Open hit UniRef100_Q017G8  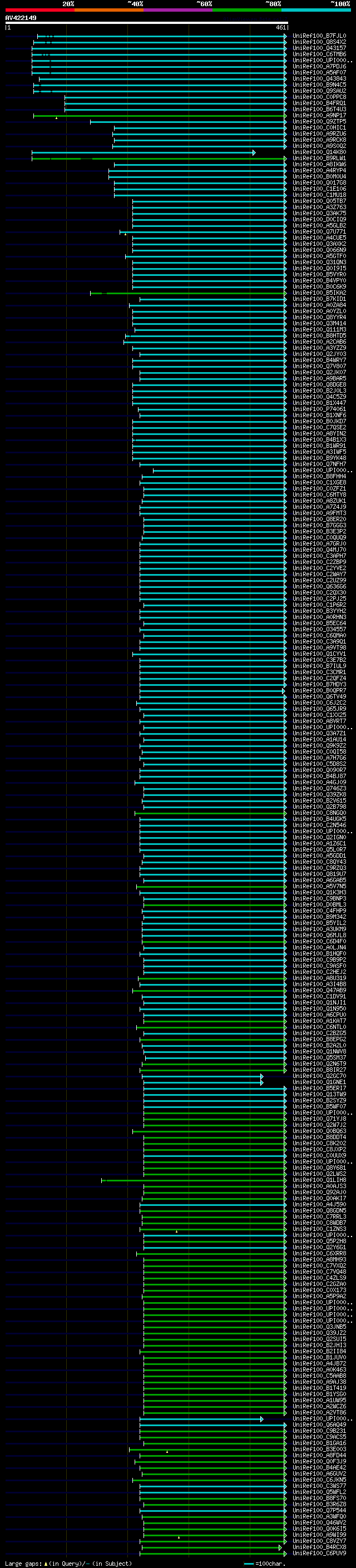pyautogui.click(x=319, y=182)
